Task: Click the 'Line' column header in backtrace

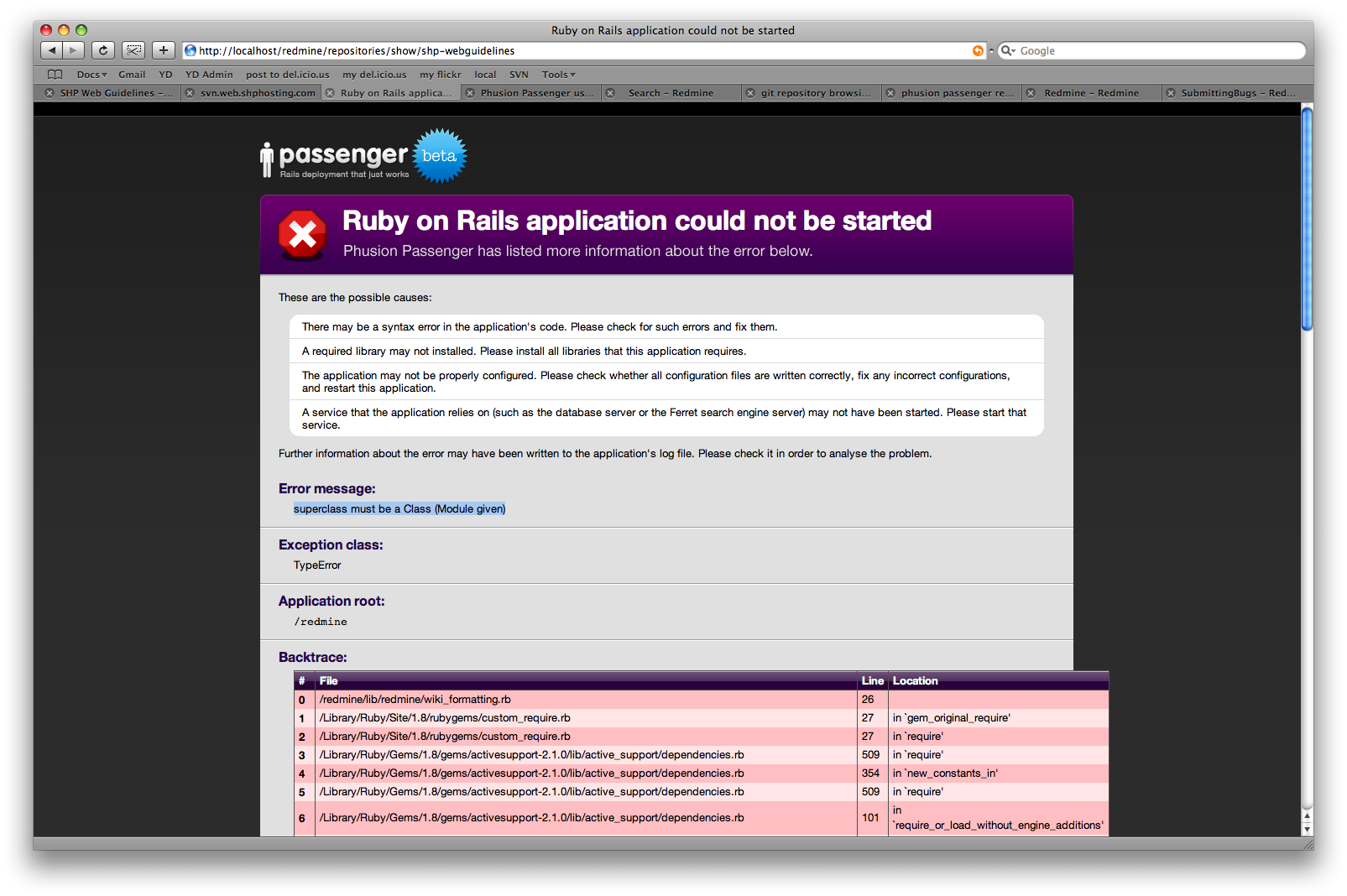Action: [x=872, y=680]
